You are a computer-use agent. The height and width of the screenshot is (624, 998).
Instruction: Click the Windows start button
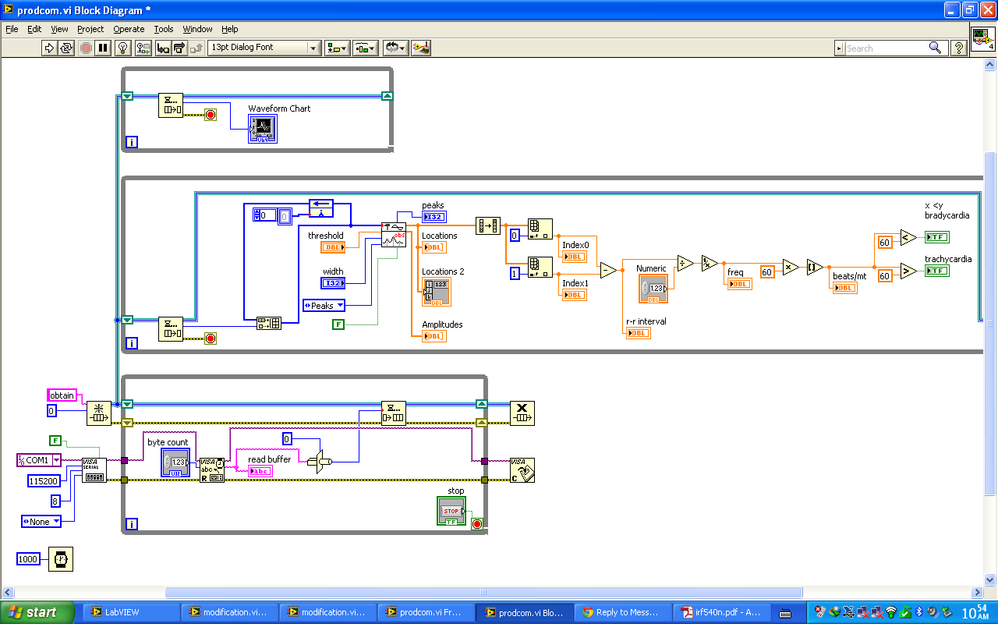pyautogui.click(x=37, y=613)
